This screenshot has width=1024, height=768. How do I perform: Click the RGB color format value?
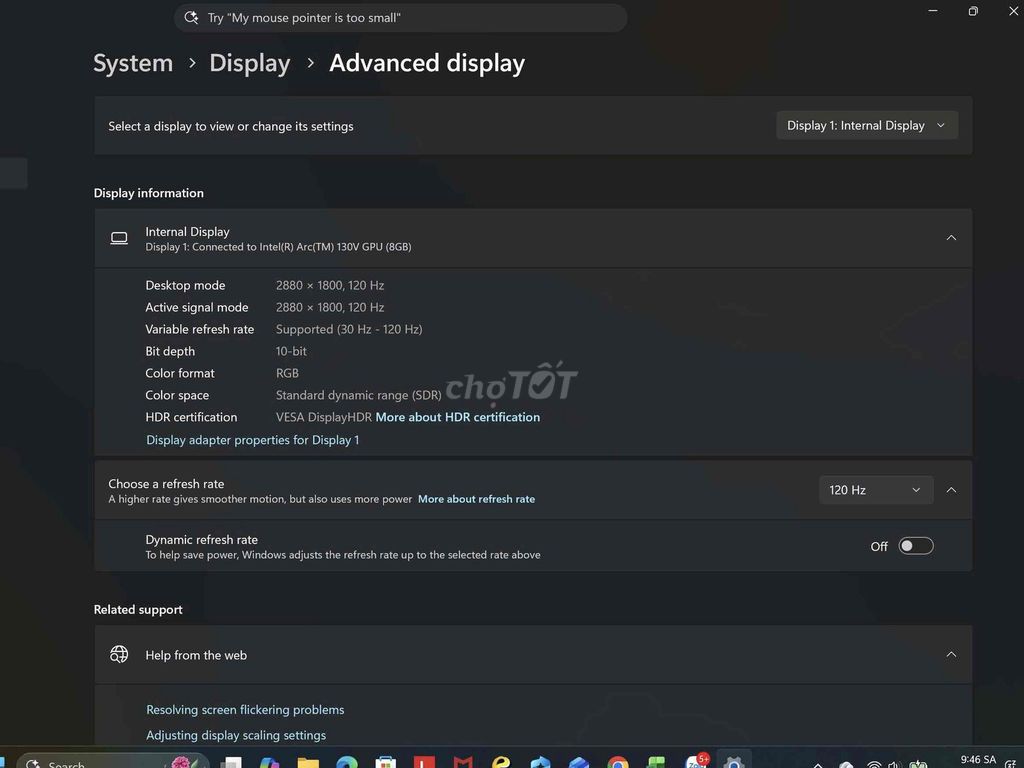pyautogui.click(x=287, y=374)
